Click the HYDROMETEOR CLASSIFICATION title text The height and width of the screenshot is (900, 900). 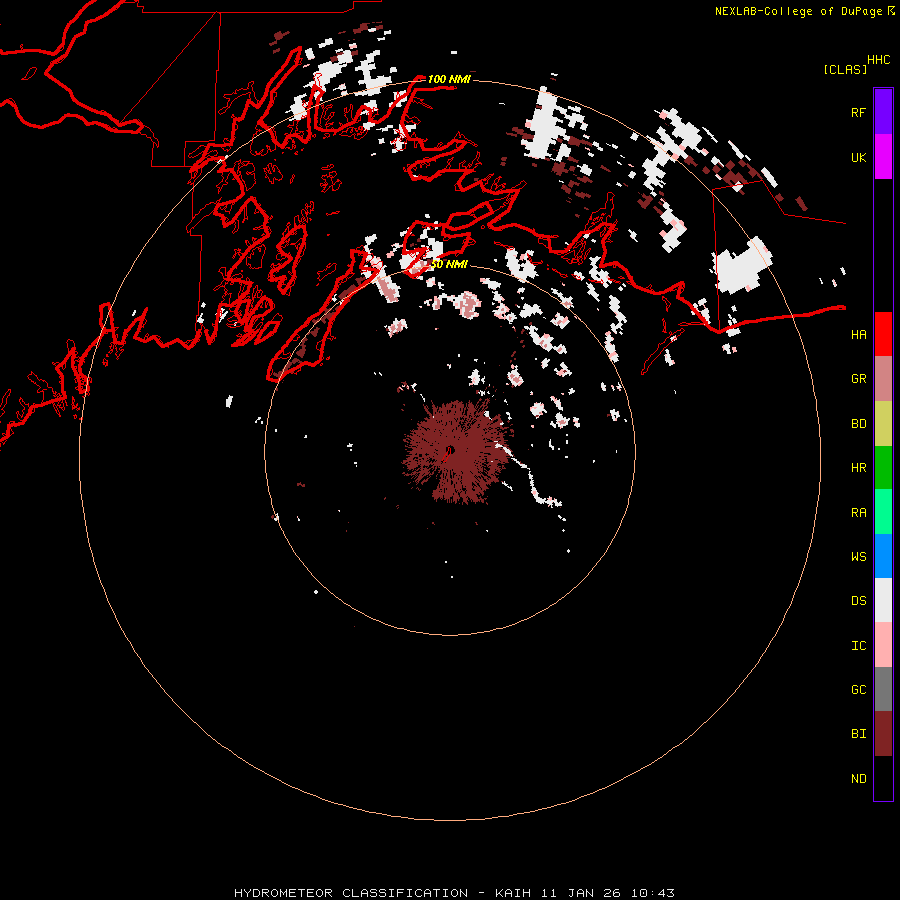click(351, 893)
